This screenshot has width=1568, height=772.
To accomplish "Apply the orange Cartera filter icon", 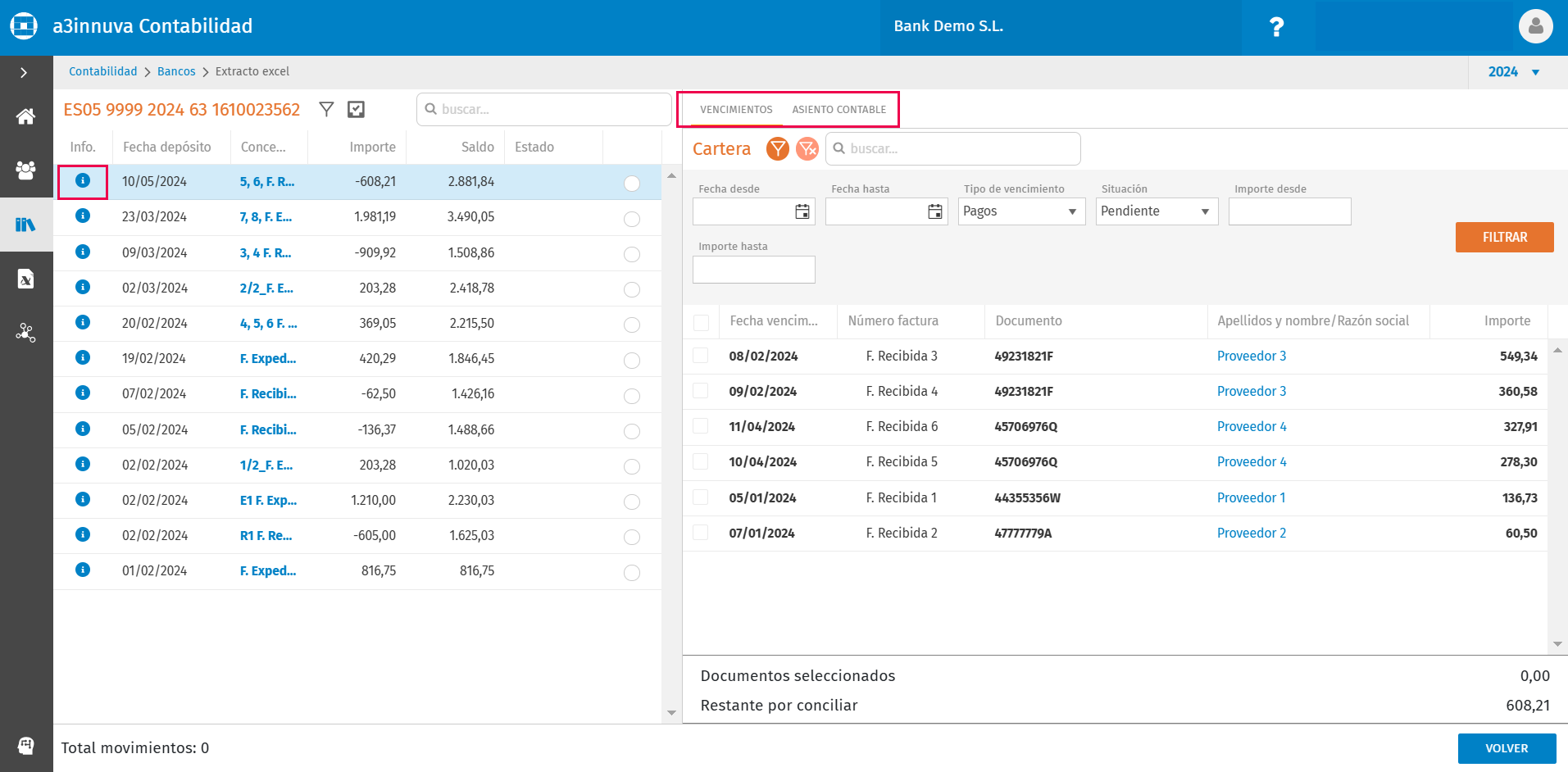I will click(777, 148).
